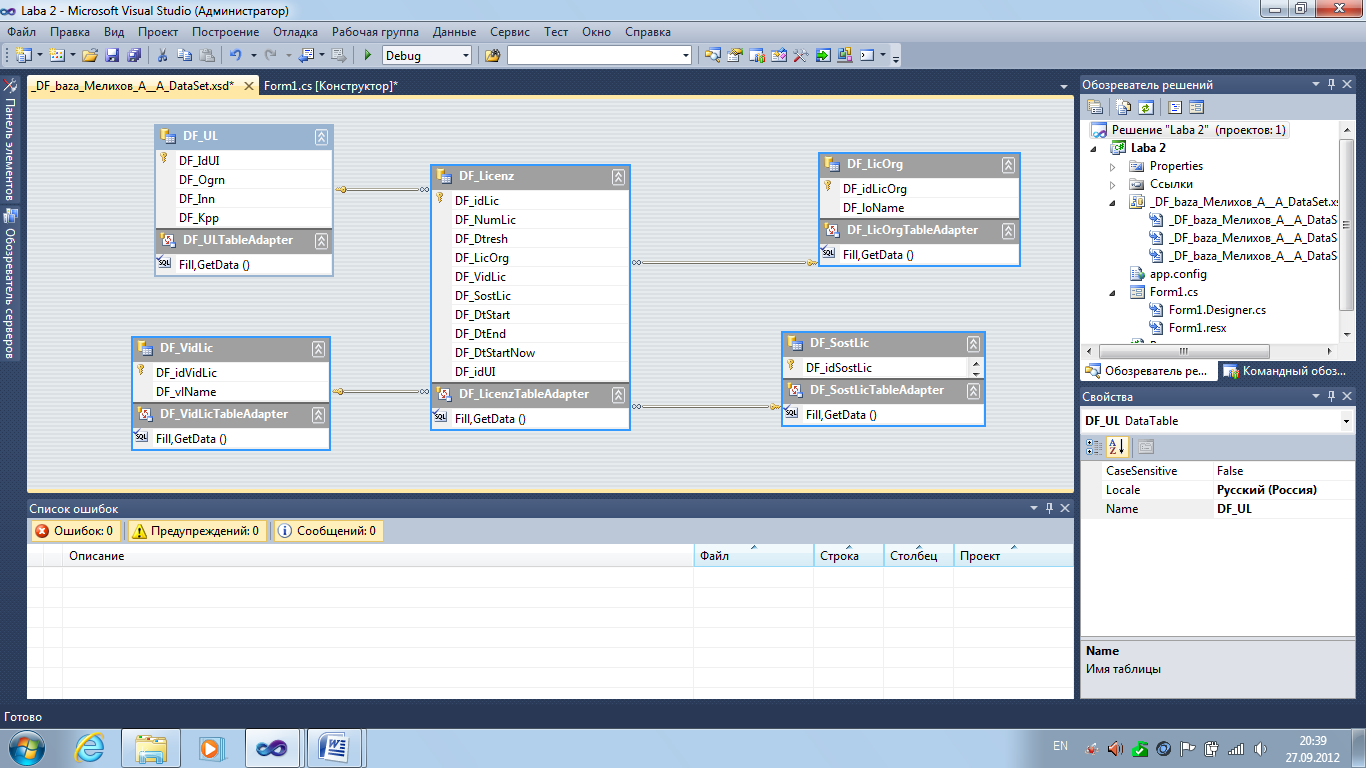This screenshot has width=1366, height=768.
Task: Select app.config in Solution Explorer
Action: pos(1178,274)
